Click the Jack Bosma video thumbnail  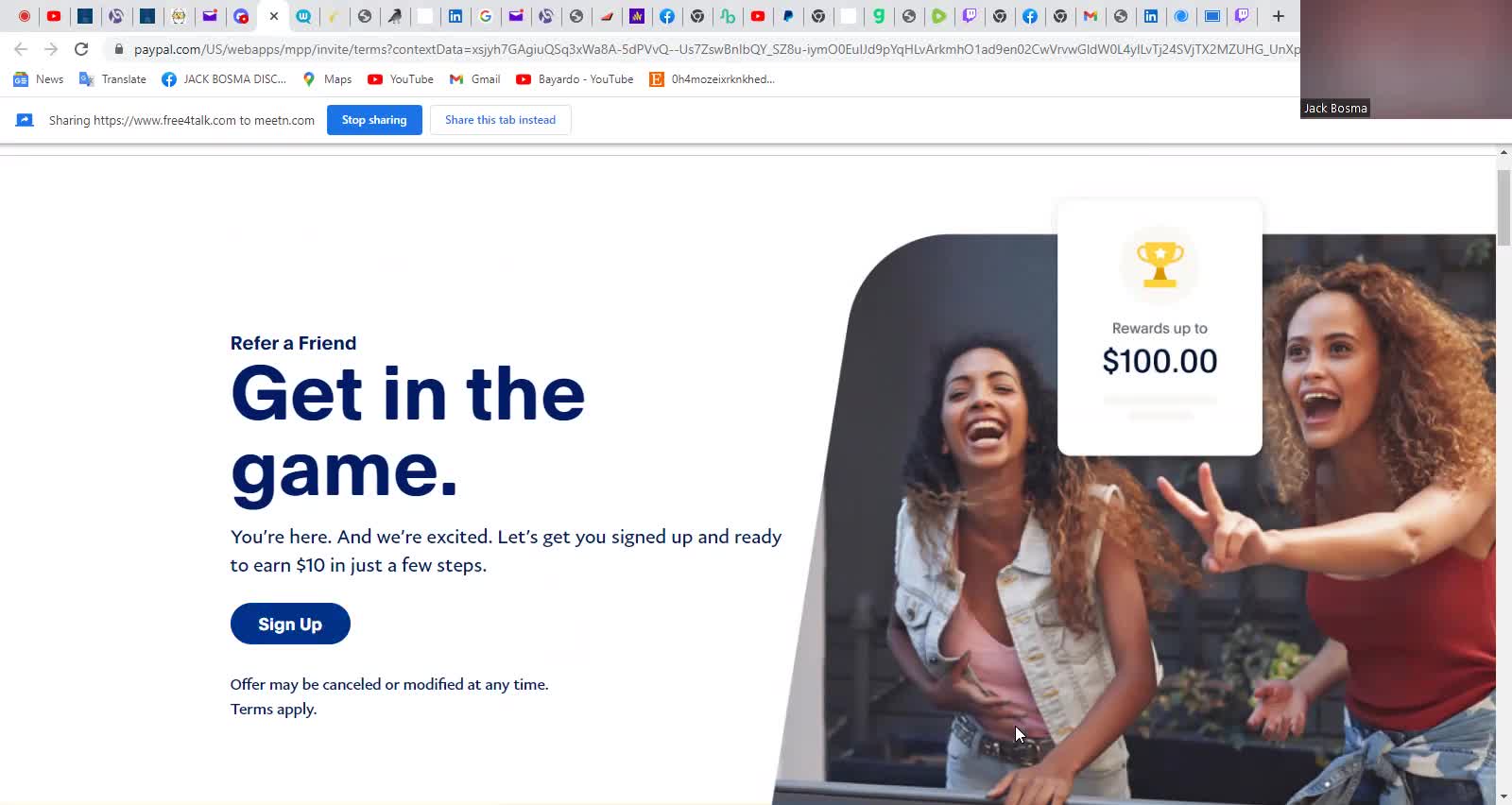coord(1406,59)
